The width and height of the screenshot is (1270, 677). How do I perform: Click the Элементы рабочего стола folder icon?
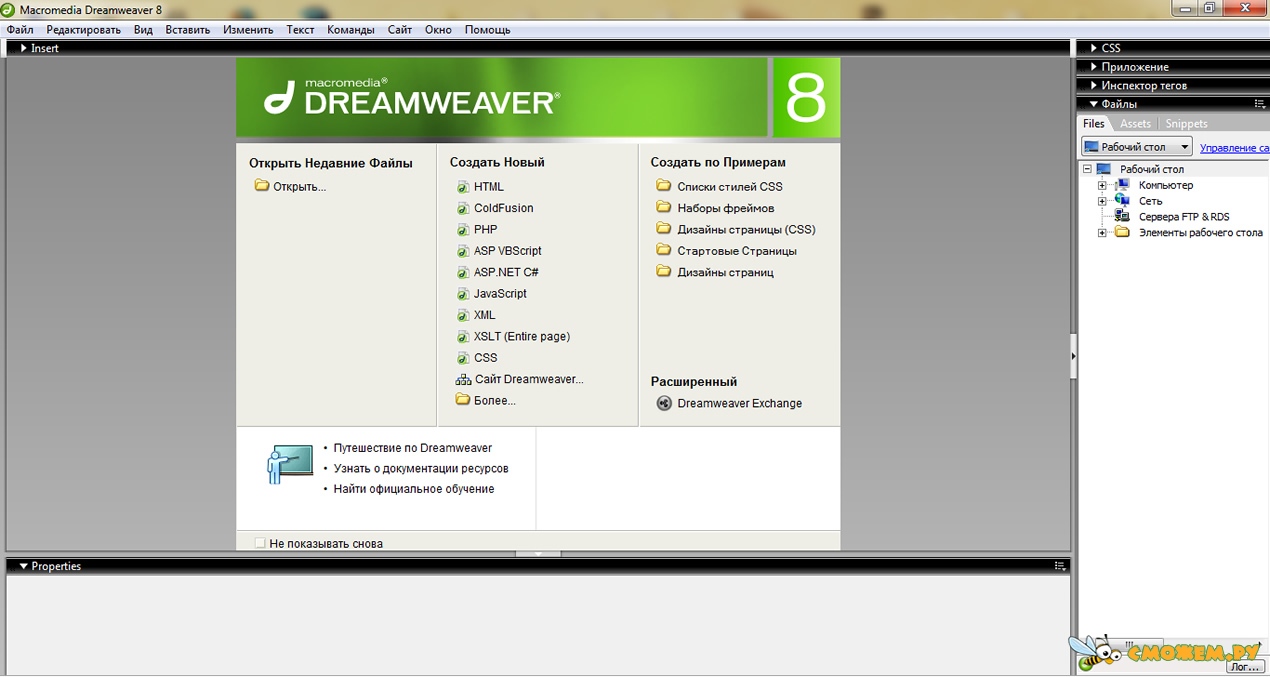(x=1122, y=232)
